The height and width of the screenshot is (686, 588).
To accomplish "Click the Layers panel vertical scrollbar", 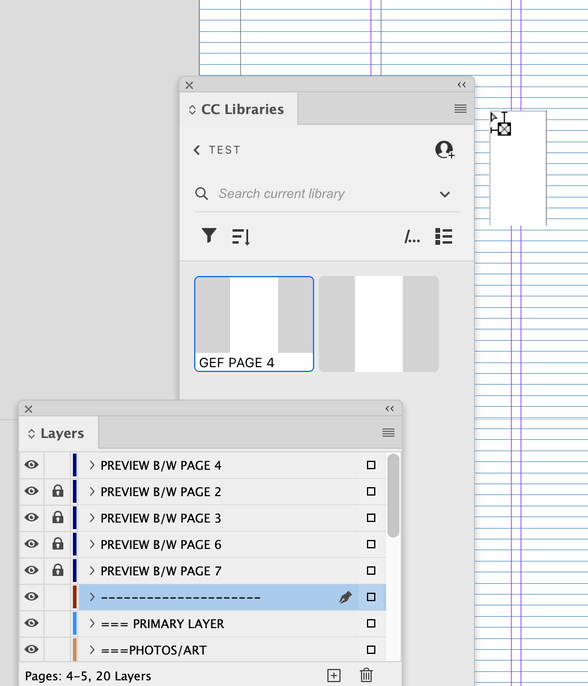I will click(393, 495).
